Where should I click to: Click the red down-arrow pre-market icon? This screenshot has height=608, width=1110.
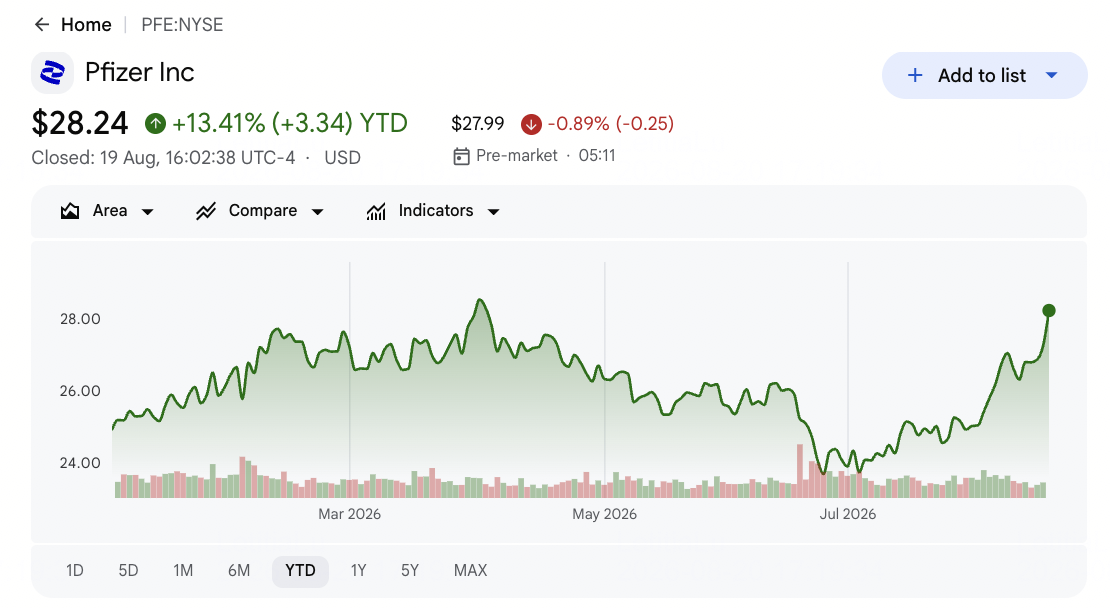pyautogui.click(x=531, y=124)
